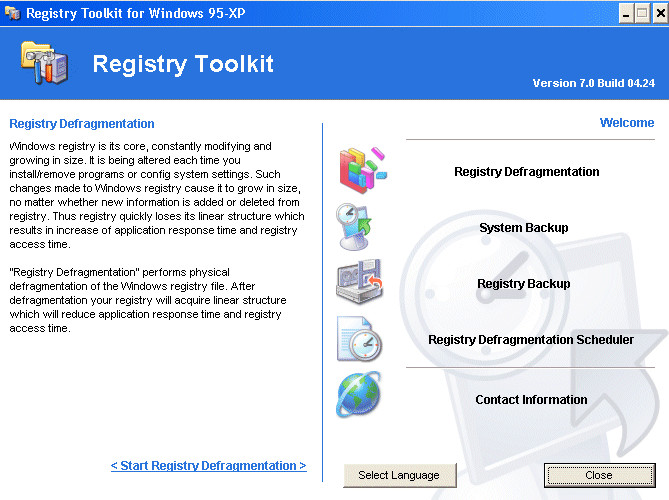Viewport: 669px width, 500px height.
Task: Open Registry Defragmentation Scheduler entry
Action: [531, 340]
